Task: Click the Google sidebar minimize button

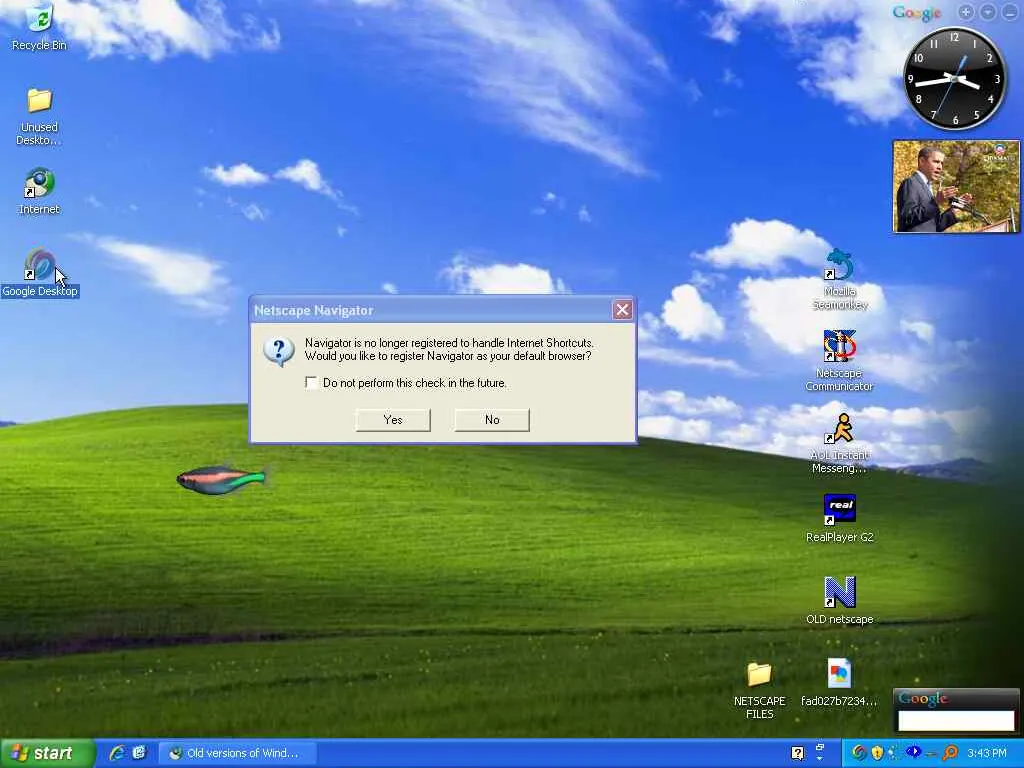Action: [x=1009, y=12]
